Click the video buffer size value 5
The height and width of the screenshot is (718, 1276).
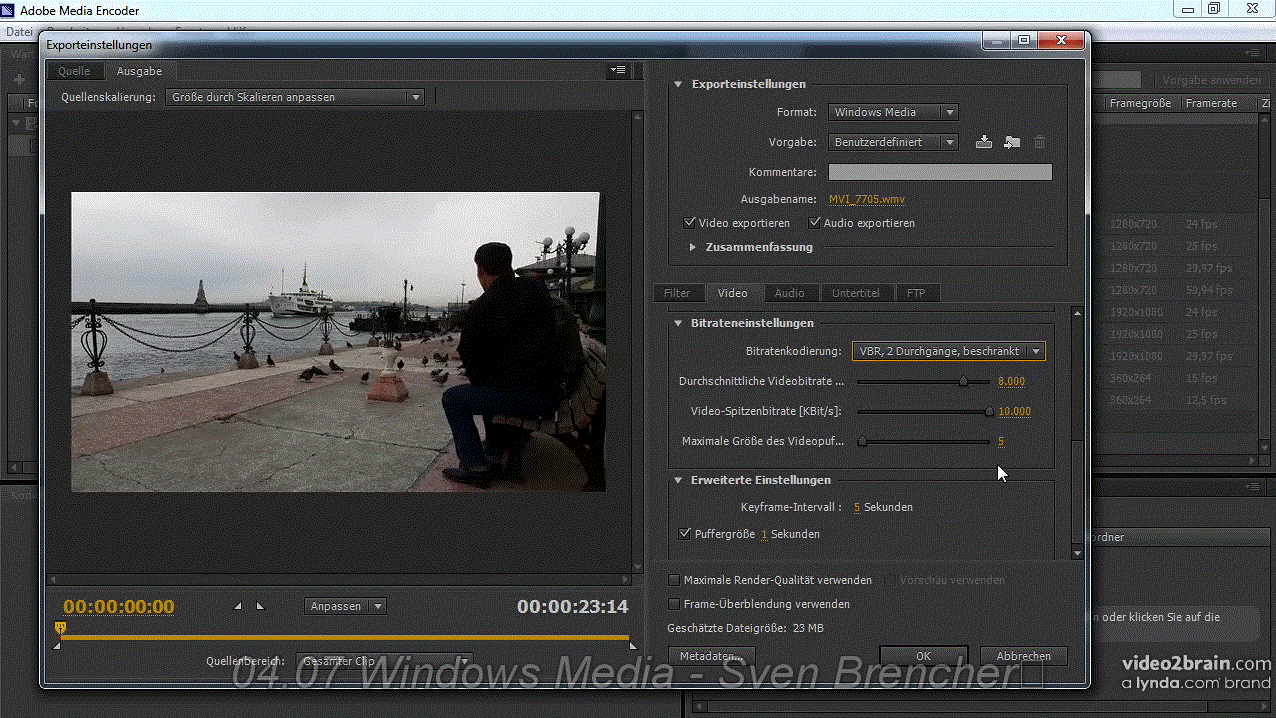(1001, 441)
